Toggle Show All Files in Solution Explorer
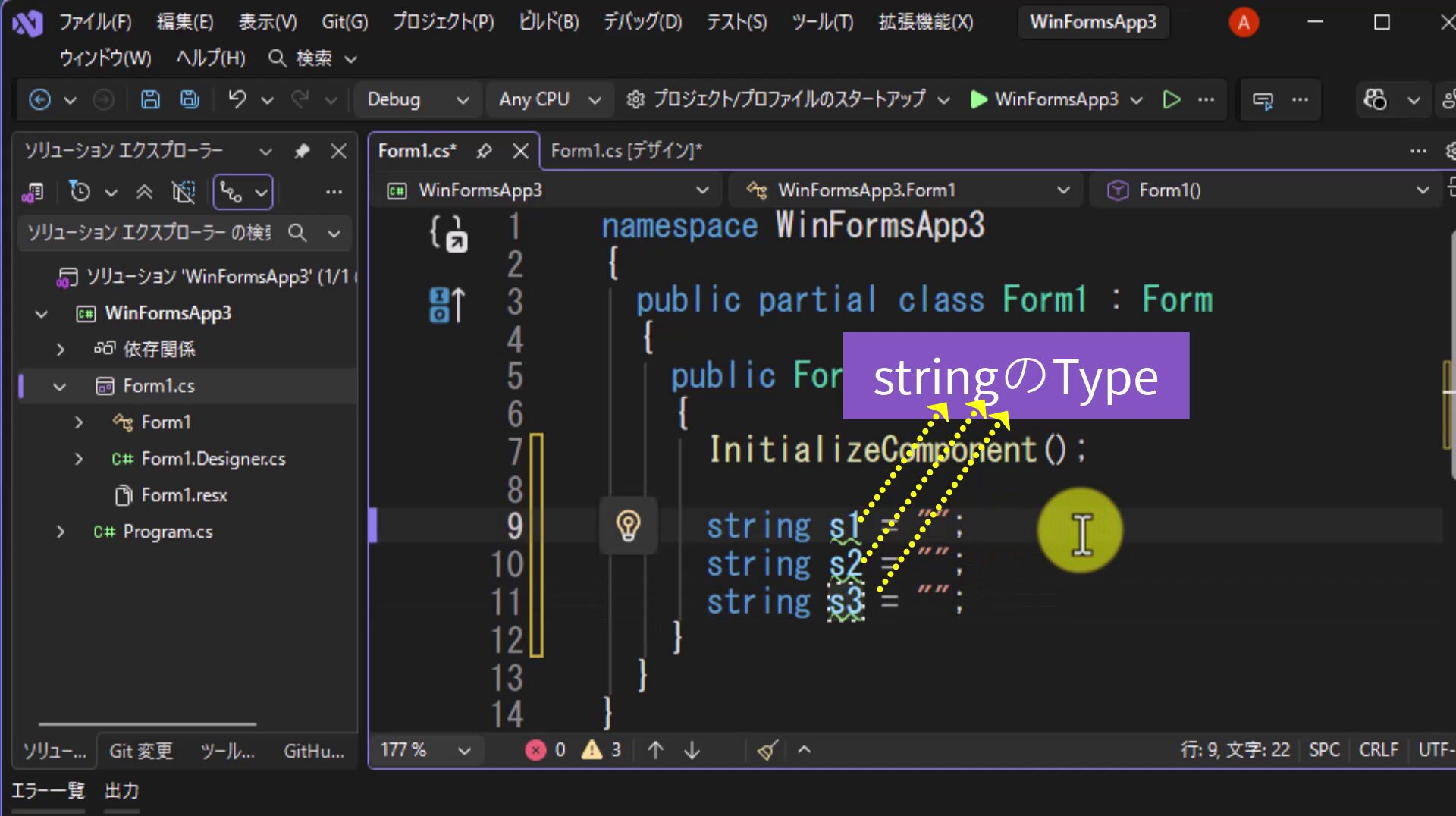Screen dimensions: 1456x816 click(x=184, y=192)
